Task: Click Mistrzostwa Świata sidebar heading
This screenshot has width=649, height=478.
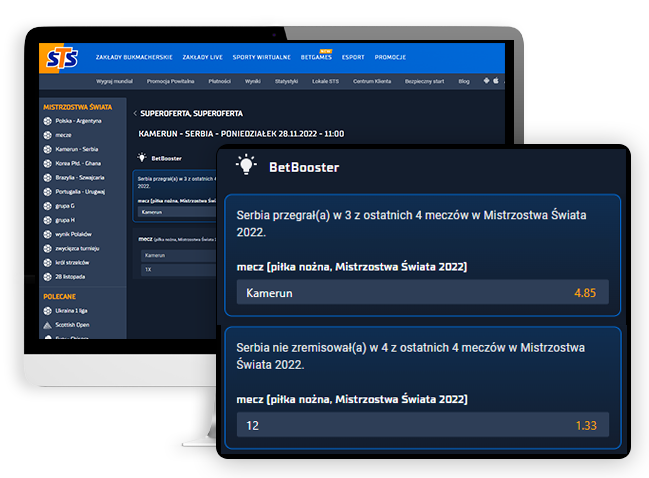Action: tap(77, 107)
